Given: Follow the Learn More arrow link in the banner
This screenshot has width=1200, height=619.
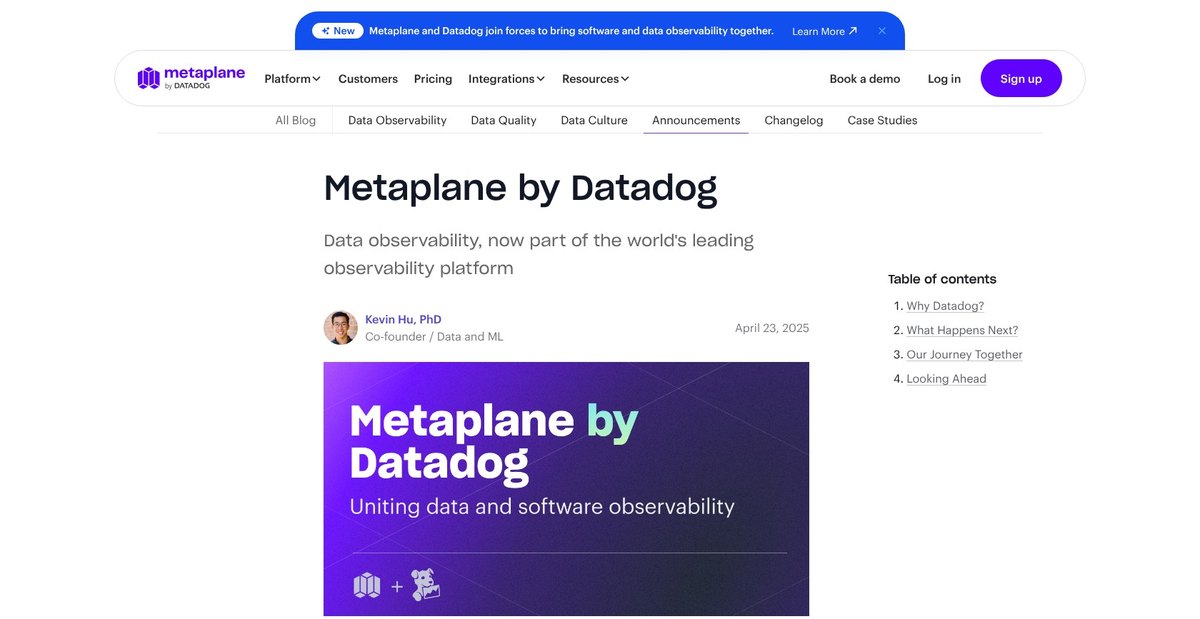Looking at the screenshot, I should click(824, 31).
